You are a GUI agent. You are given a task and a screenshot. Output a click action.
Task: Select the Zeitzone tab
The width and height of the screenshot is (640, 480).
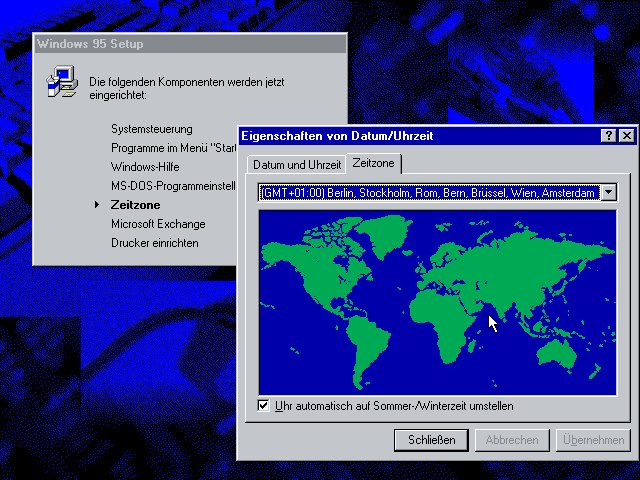pyautogui.click(x=374, y=163)
